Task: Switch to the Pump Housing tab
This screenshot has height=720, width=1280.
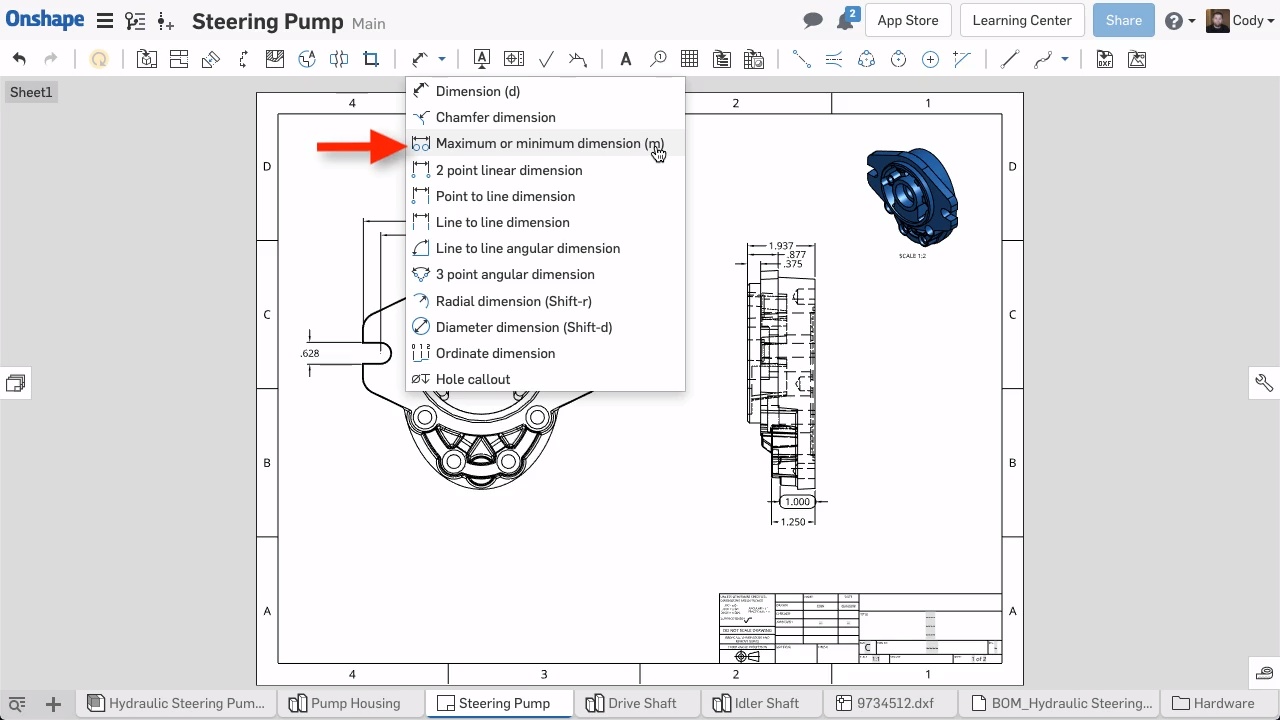Action: tap(354, 703)
